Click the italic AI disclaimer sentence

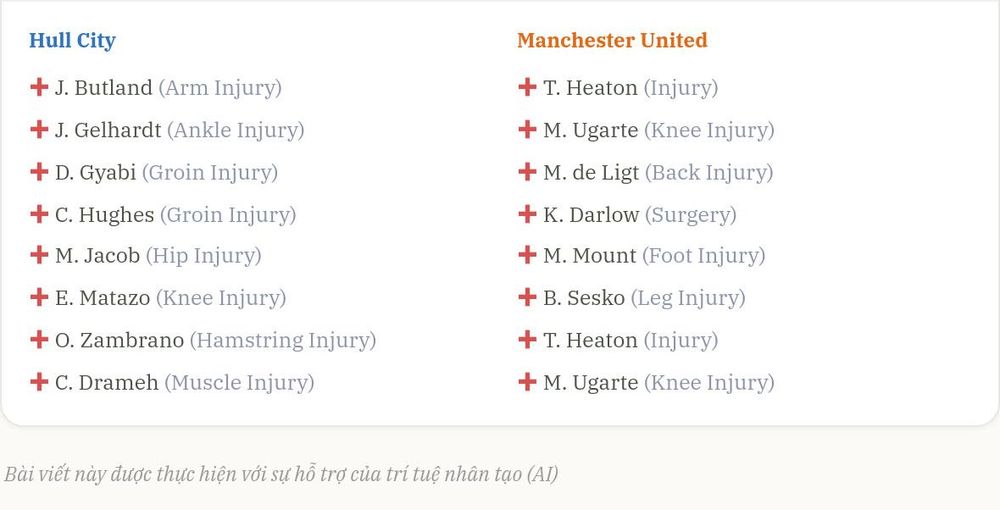tap(281, 474)
